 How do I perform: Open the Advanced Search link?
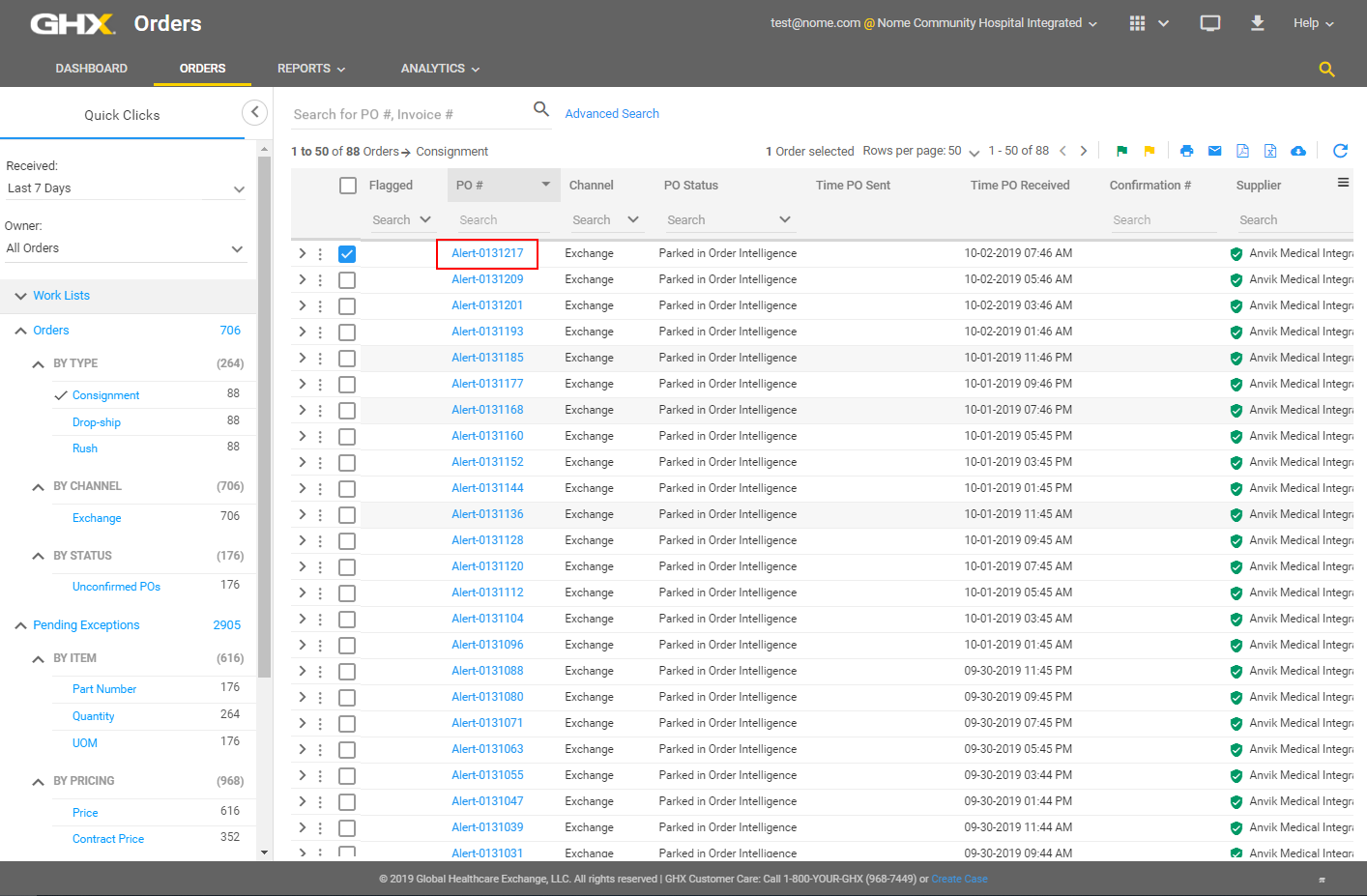pos(612,114)
